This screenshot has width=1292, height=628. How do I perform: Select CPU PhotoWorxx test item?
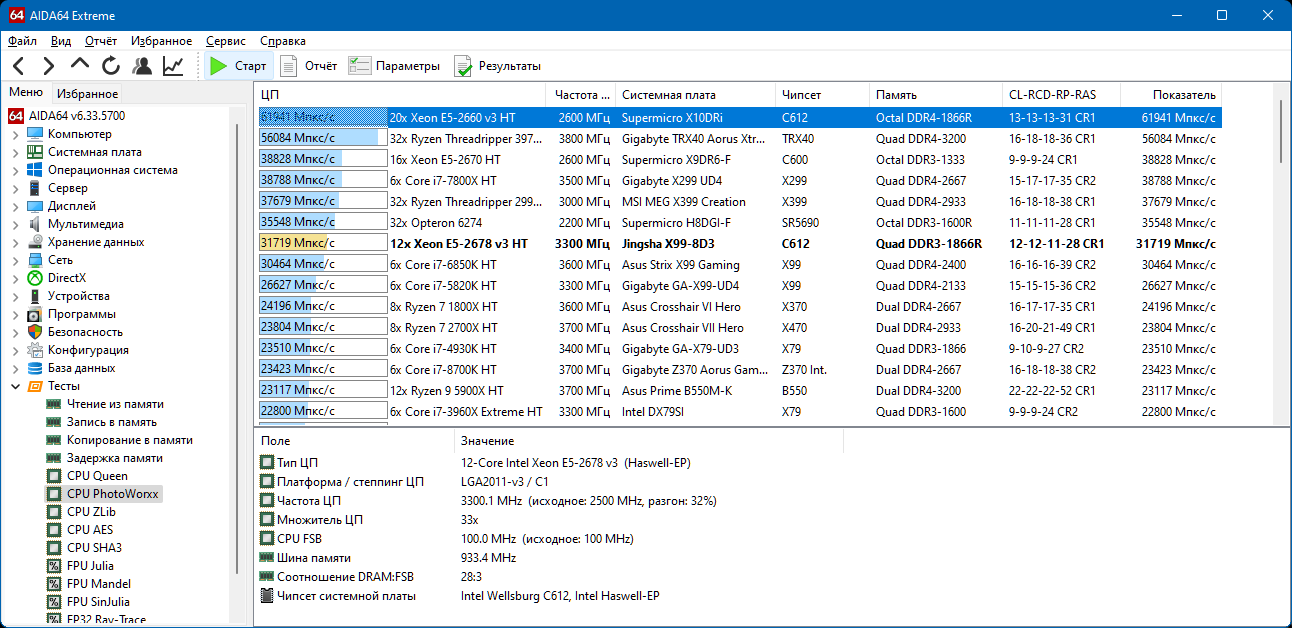(103, 494)
